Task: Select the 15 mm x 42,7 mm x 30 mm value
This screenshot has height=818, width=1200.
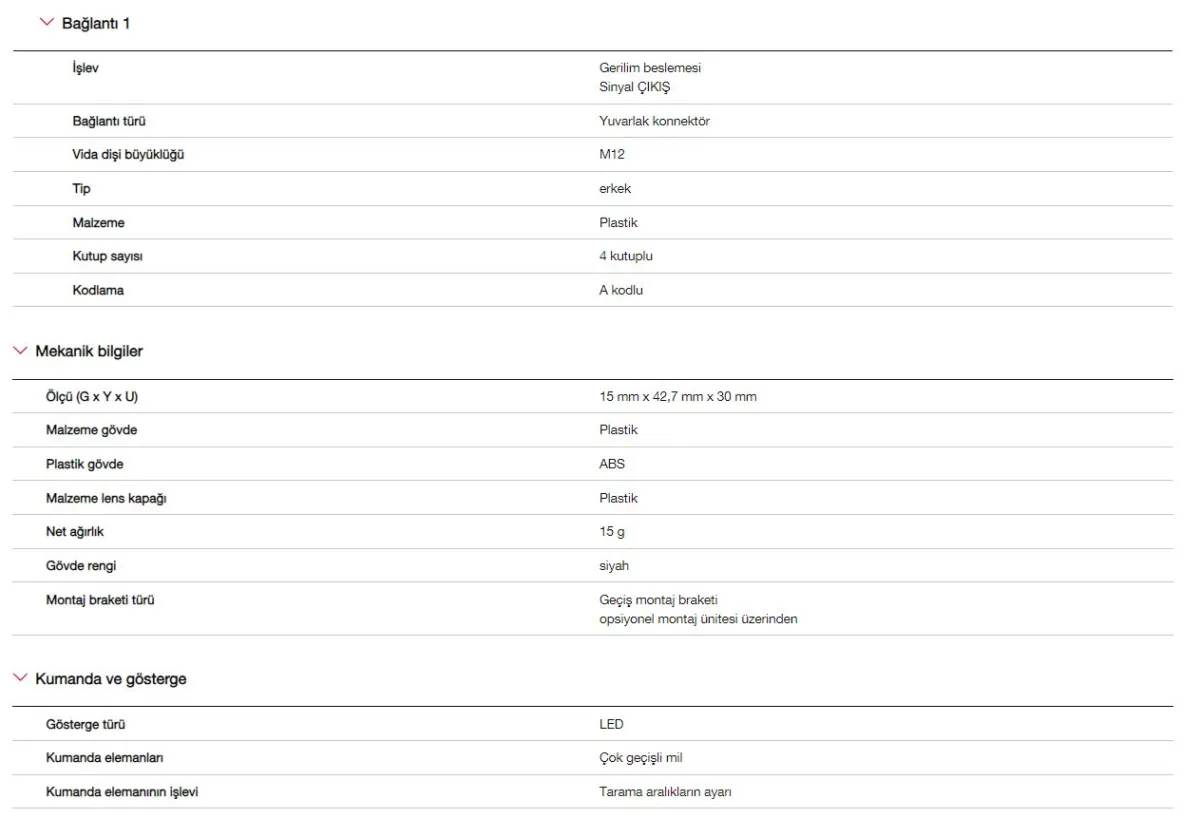Action: (x=671, y=397)
